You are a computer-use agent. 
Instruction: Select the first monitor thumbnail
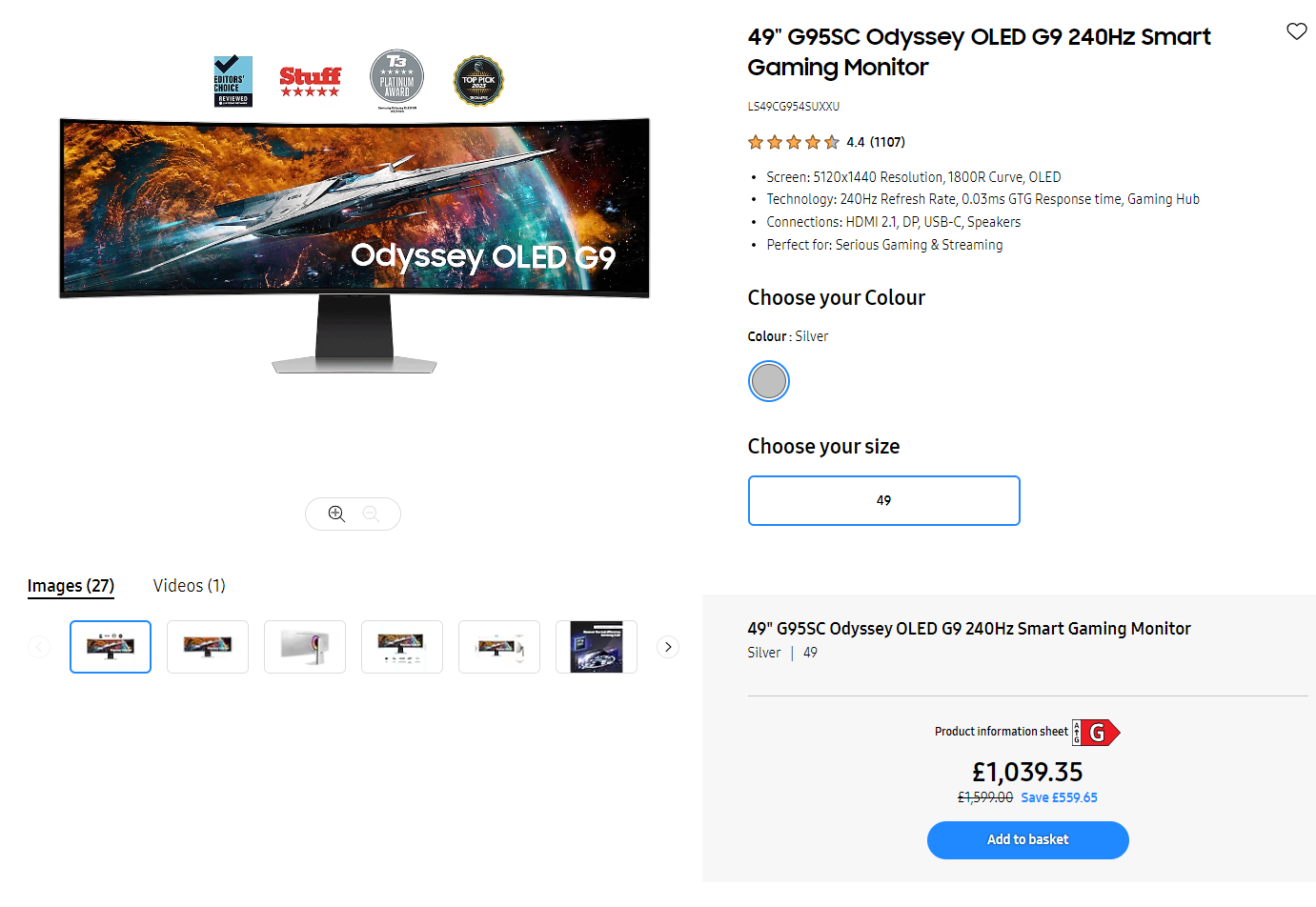pyautogui.click(x=111, y=647)
